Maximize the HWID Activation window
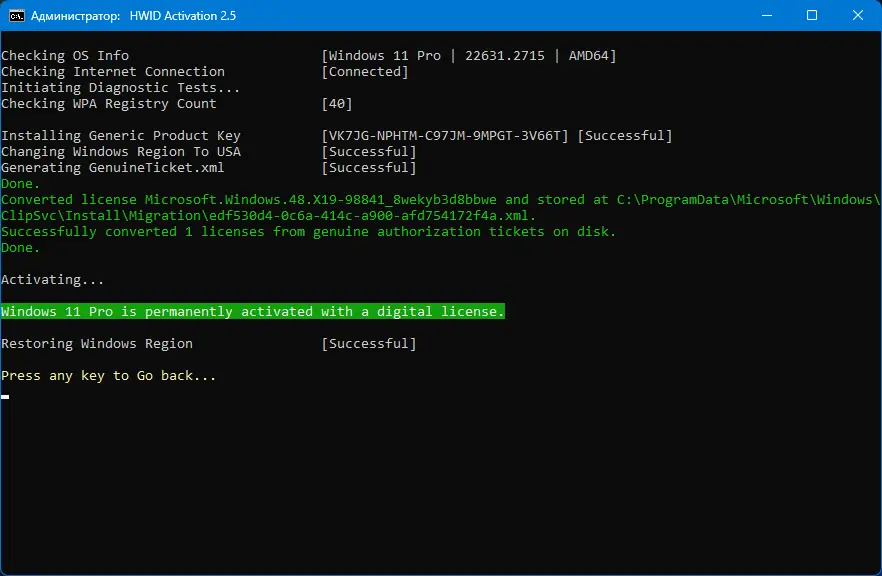Viewport: 882px width, 576px height. click(x=811, y=16)
